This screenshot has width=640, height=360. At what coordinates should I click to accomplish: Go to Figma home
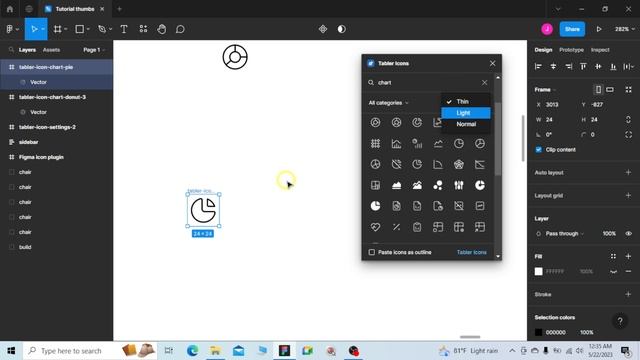pyautogui.click(x=10, y=9)
